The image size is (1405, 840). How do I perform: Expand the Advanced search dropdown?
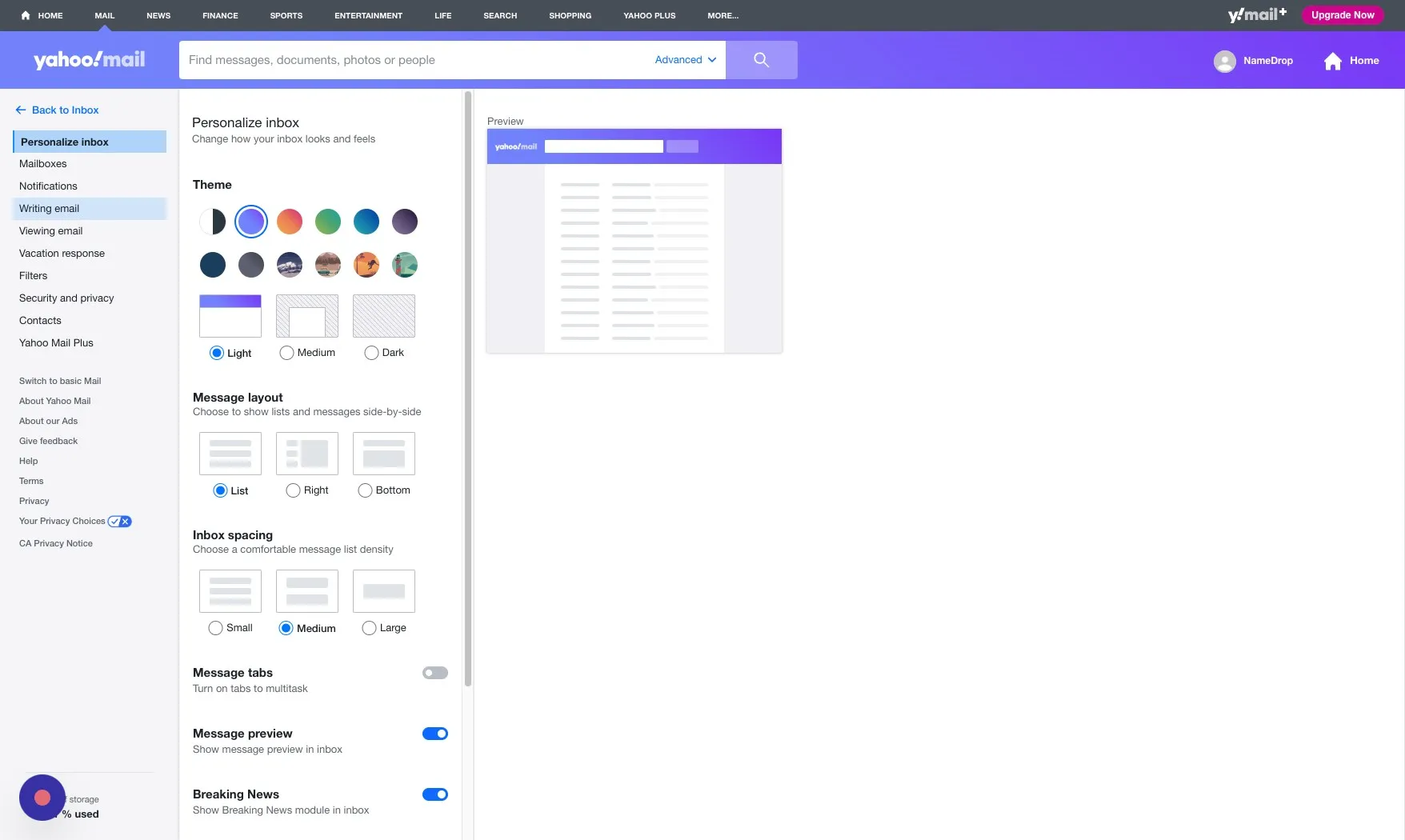[686, 60]
